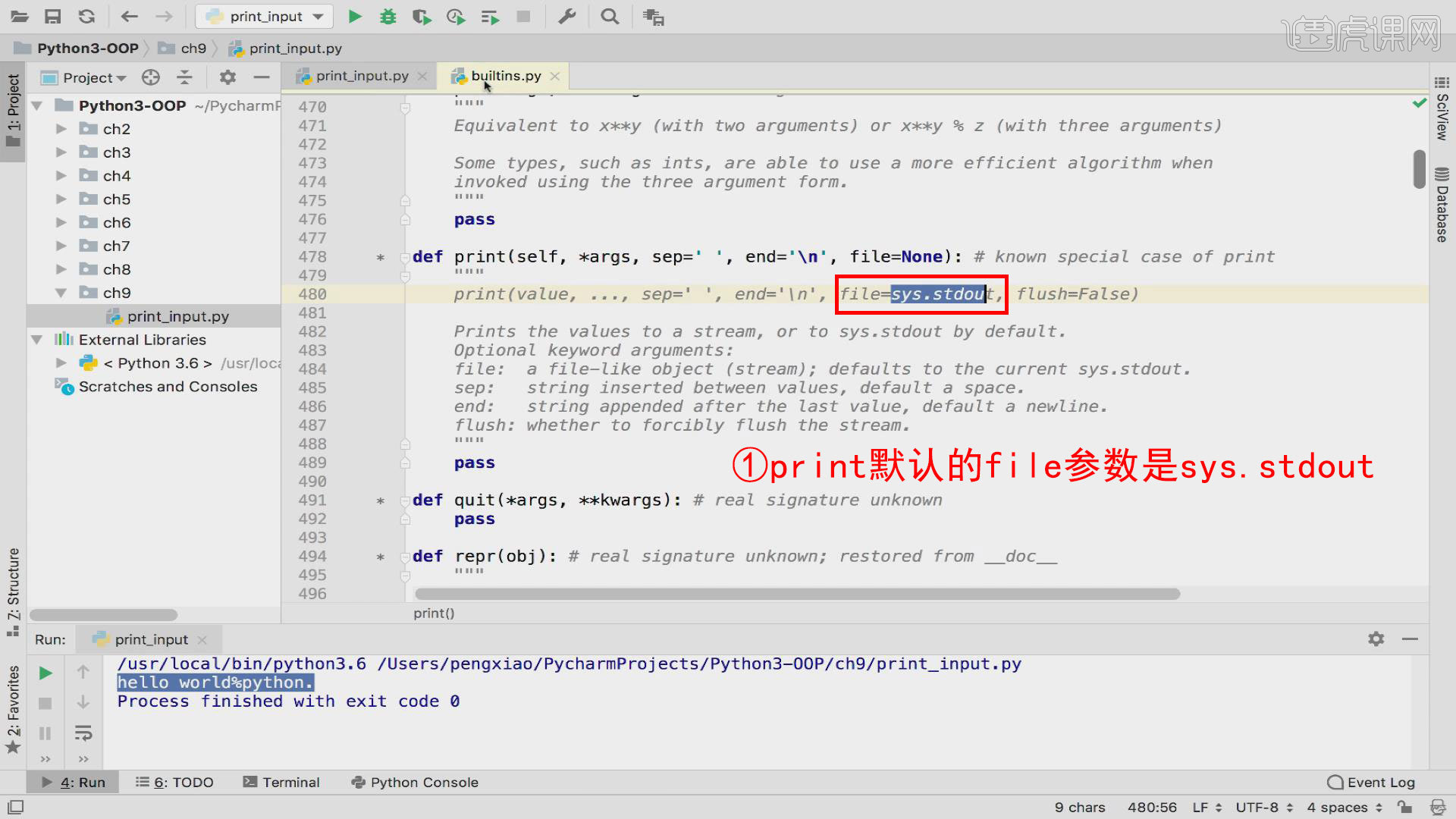Click override marker beside def print
Screen dimensions: 1456x819
381,258
